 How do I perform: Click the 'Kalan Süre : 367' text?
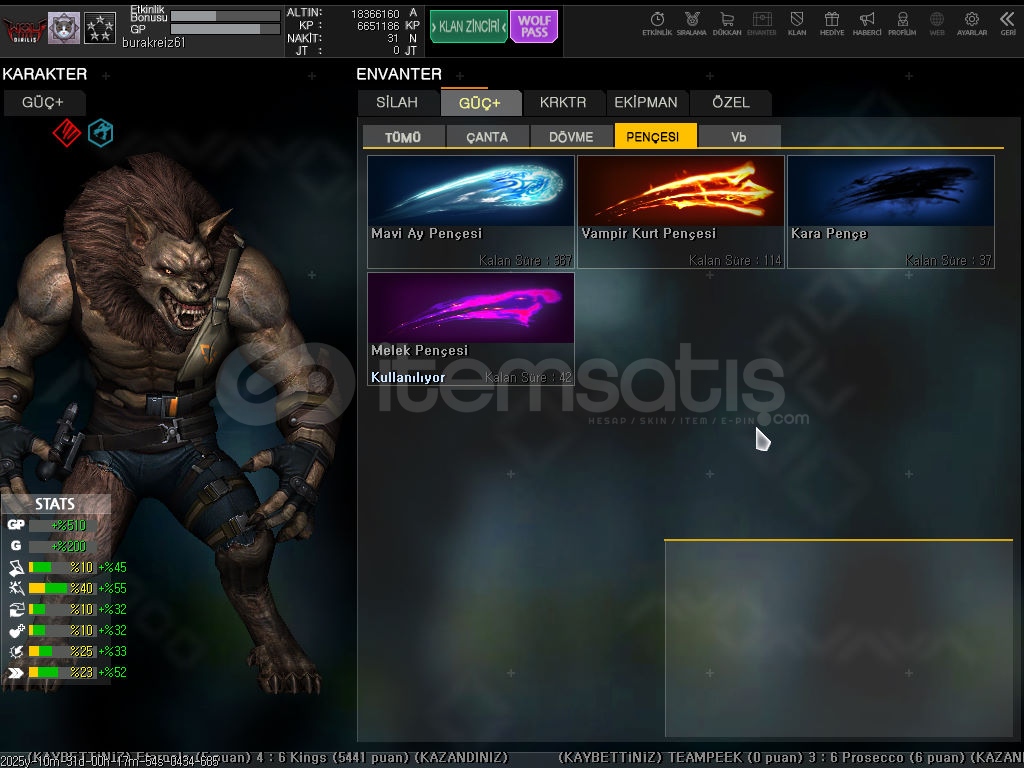[x=525, y=260]
